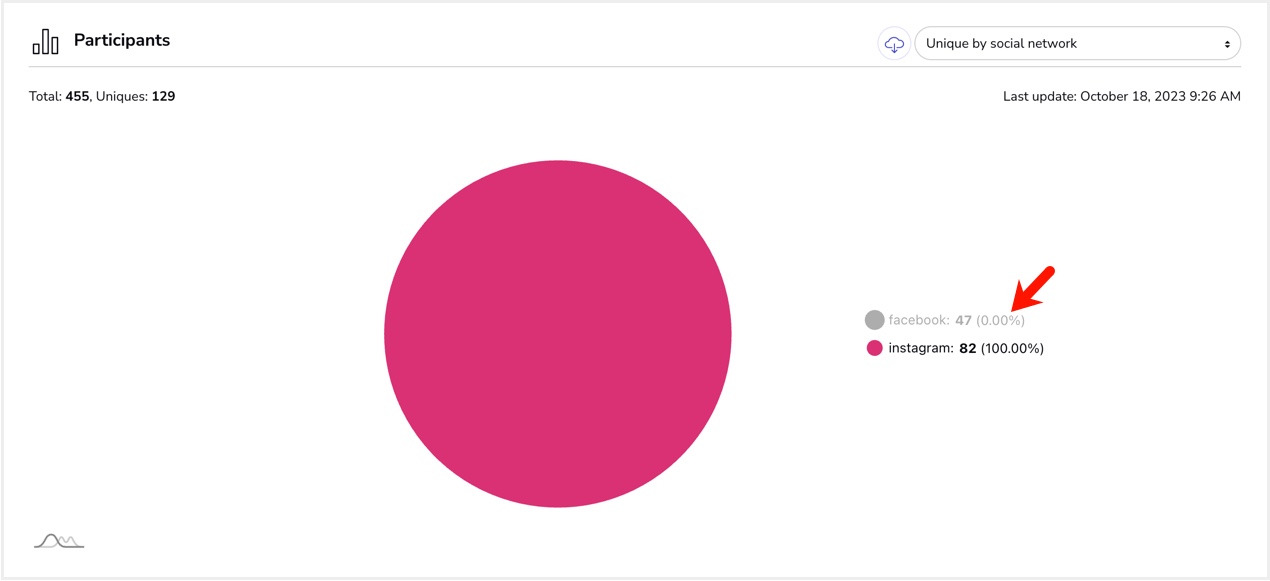Click the 'facebook: 47 (0.00%)' legend label
Screen dimensions: 1270x581
click(x=956, y=320)
